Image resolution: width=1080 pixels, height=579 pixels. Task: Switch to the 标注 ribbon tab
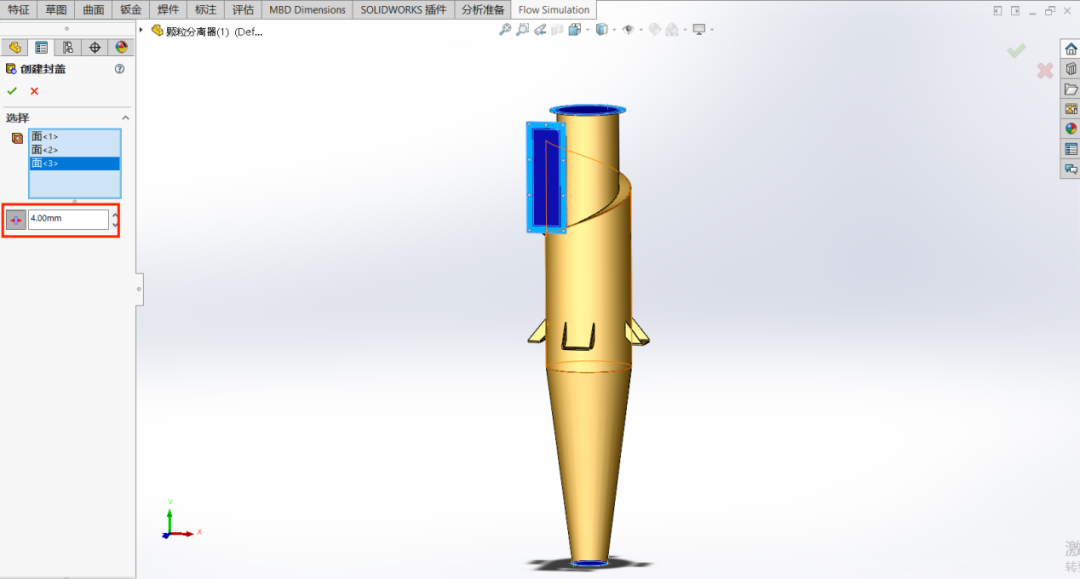pos(205,10)
